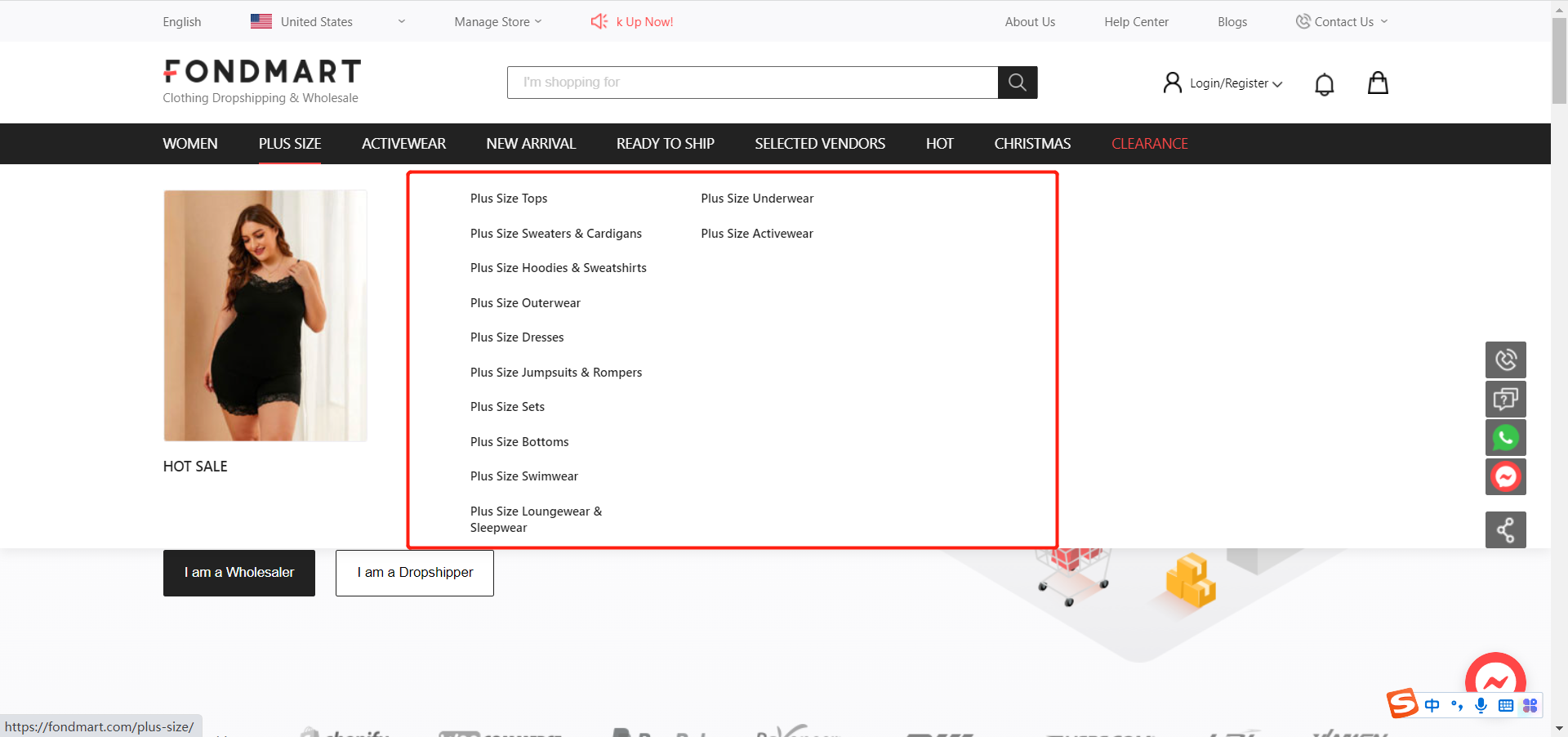Expand the Contact Us menu
1568x737 pixels.
(1342, 22)
